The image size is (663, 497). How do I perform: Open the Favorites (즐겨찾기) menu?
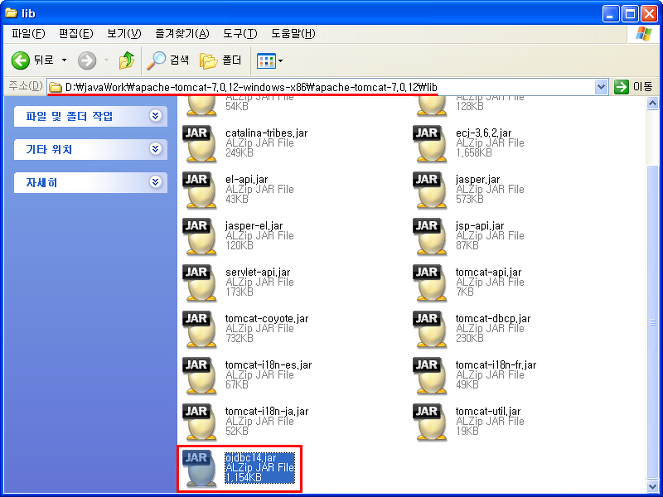[x=182, y=33]
